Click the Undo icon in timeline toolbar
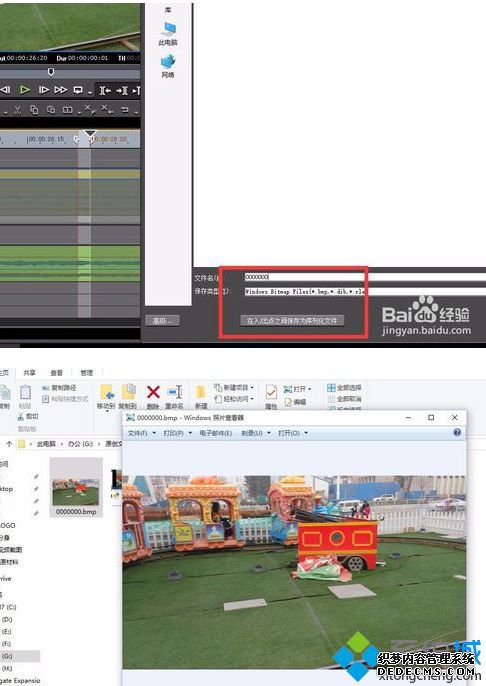The width and height of the screenshot is (486, 686). [x=125, y=109]
